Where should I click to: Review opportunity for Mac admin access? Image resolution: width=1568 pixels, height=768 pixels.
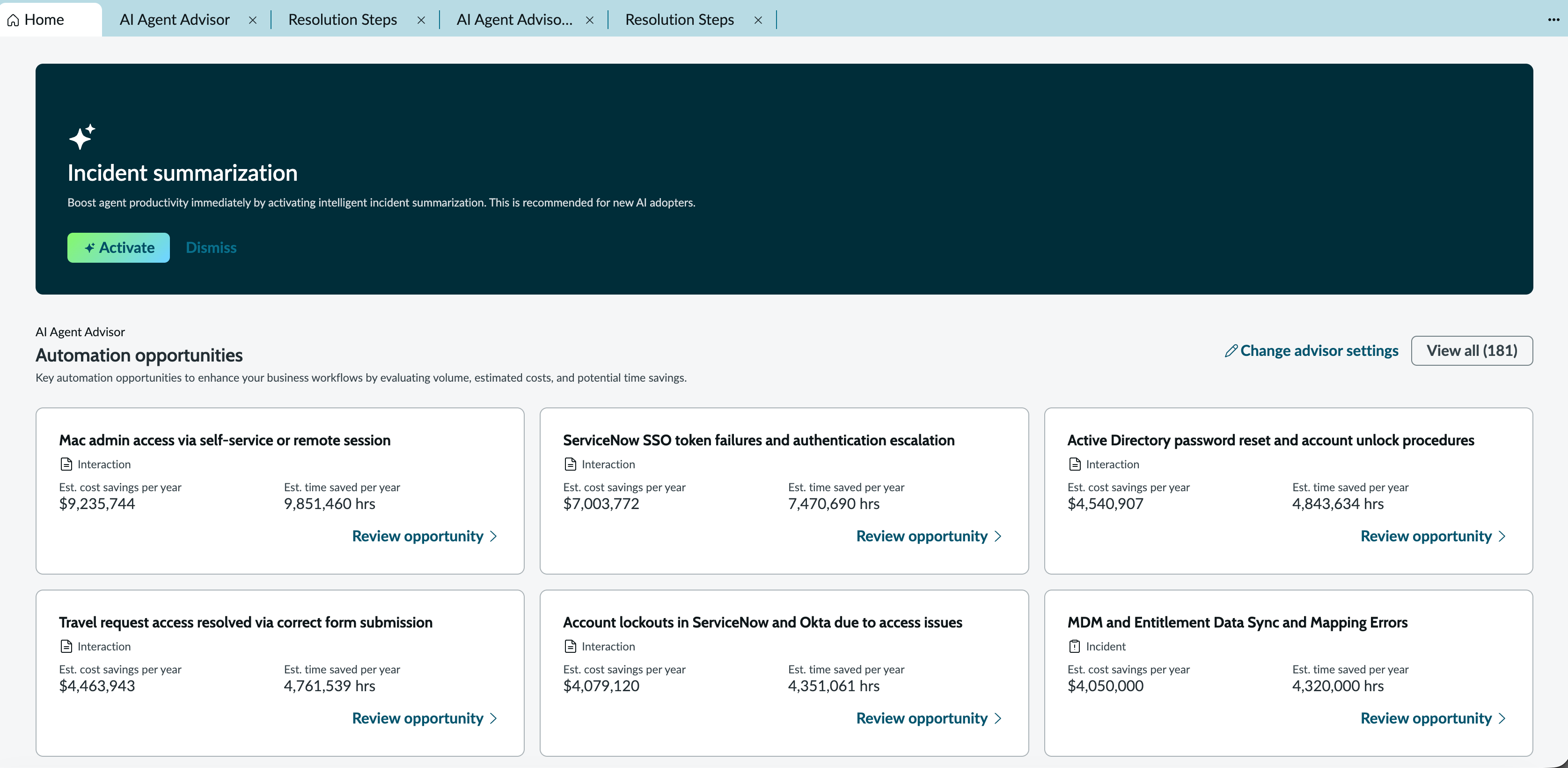425,536
